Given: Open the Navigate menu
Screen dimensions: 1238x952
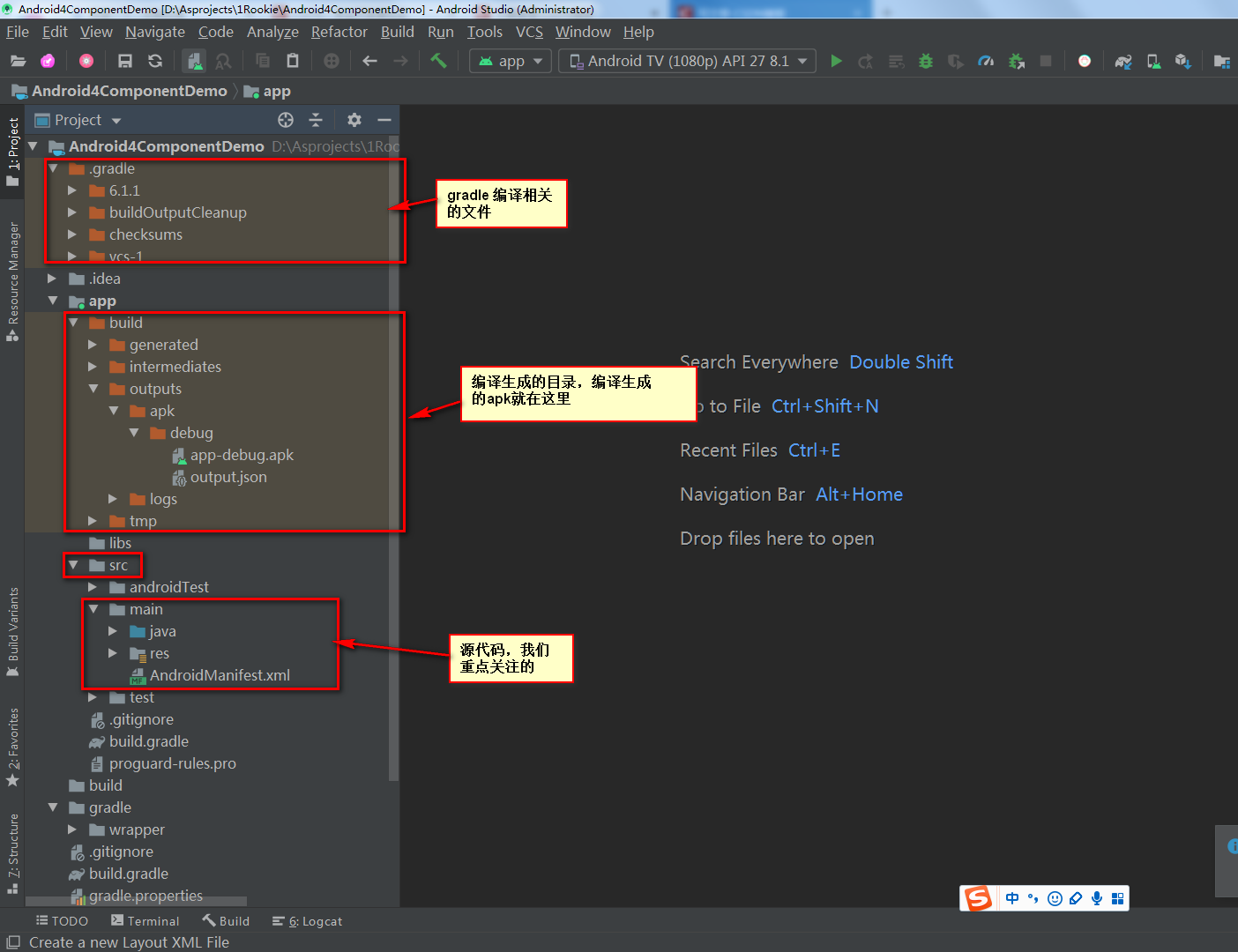Looking at the screenshot, I should click(x=155, y=32).
